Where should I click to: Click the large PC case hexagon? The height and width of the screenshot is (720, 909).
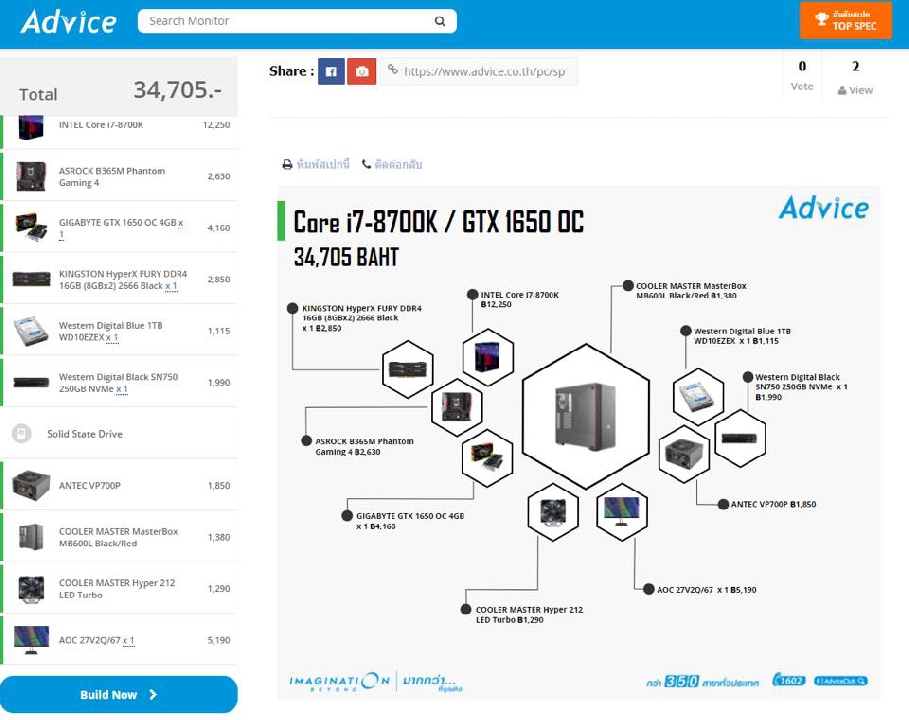click(586, 417)
